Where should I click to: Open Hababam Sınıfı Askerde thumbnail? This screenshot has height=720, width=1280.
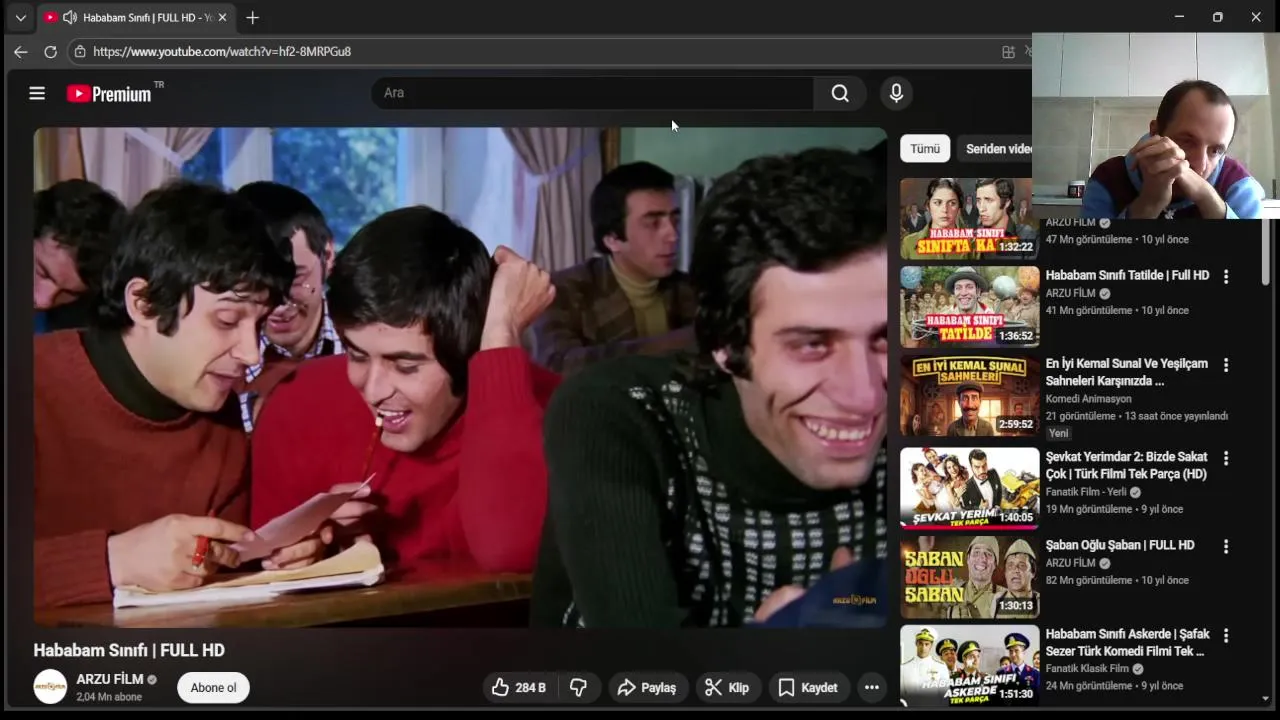[969, 665]
